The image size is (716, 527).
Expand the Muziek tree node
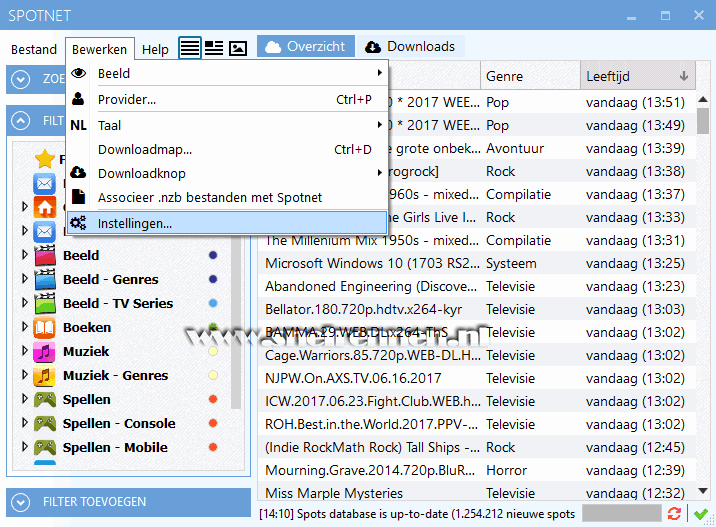[x=25, y=351]
